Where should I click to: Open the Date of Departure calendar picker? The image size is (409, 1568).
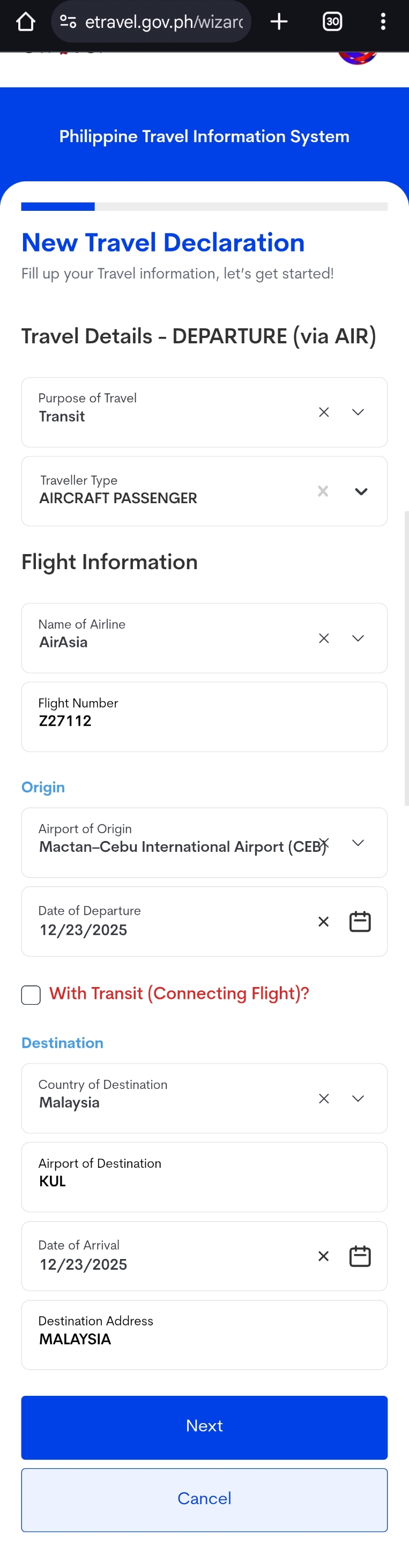[x=360, y=922]
